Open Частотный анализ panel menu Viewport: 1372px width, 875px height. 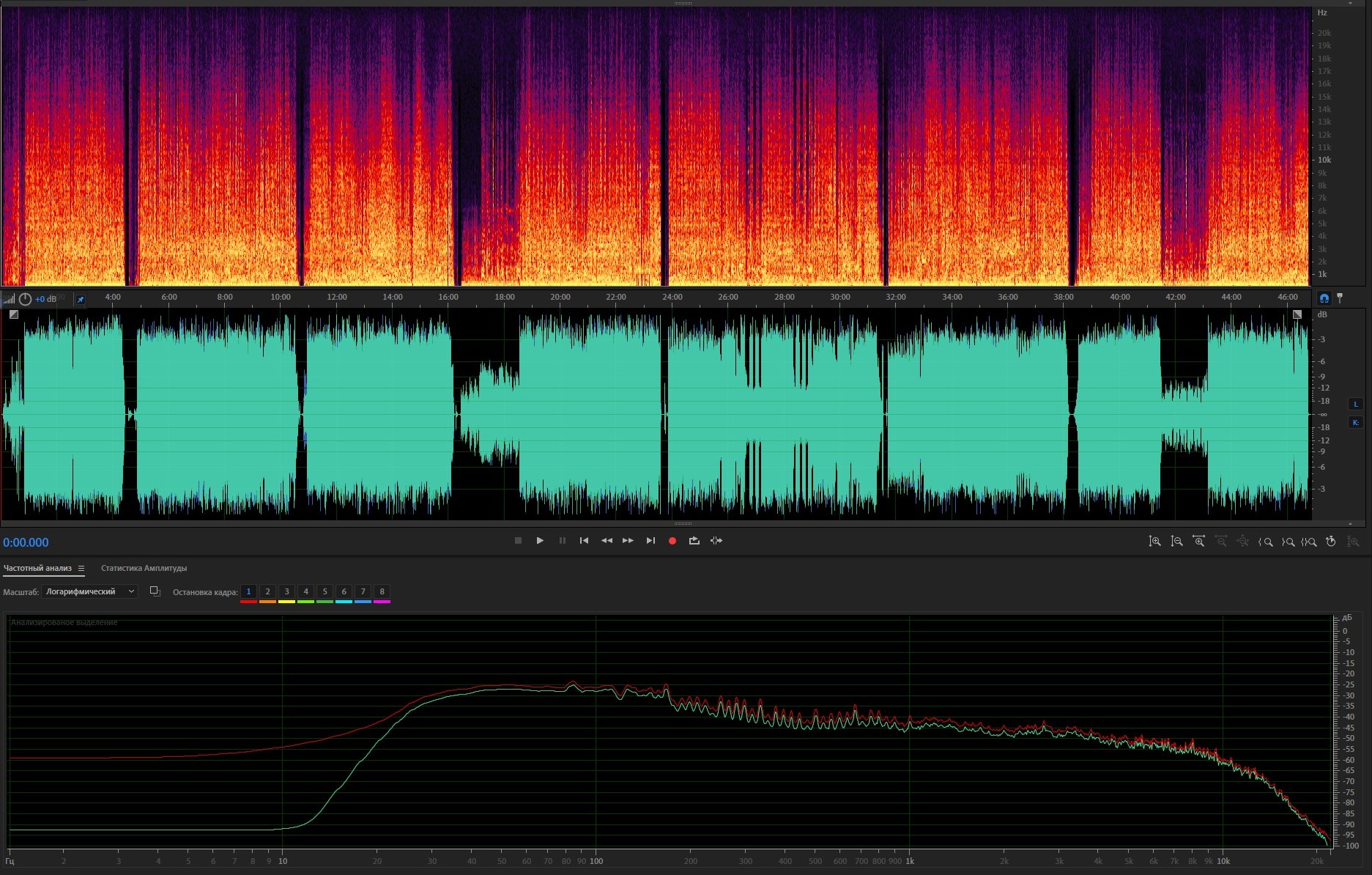[x=81, y=569]
